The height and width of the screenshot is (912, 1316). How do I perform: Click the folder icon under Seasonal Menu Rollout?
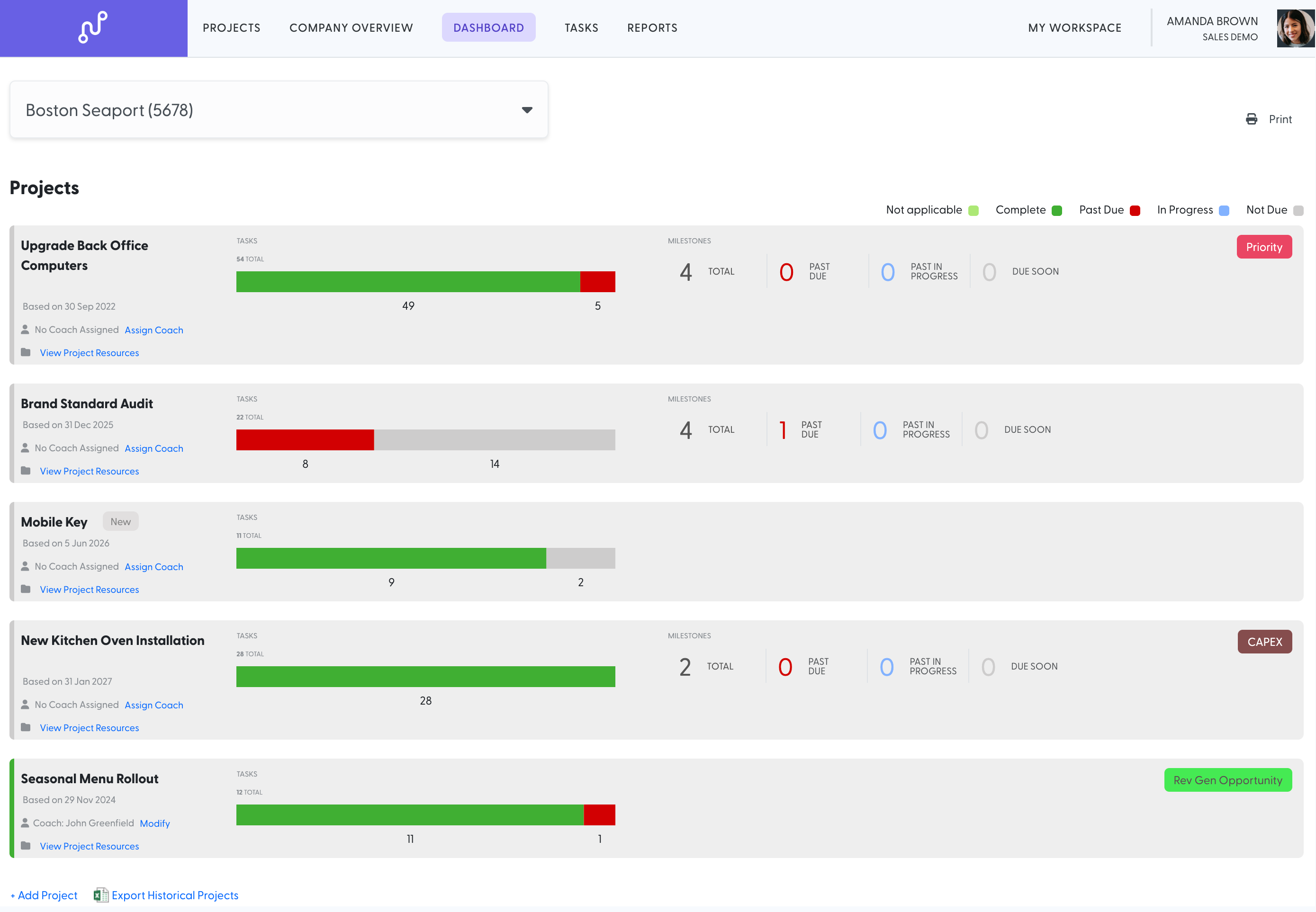(x=27, y=845)
